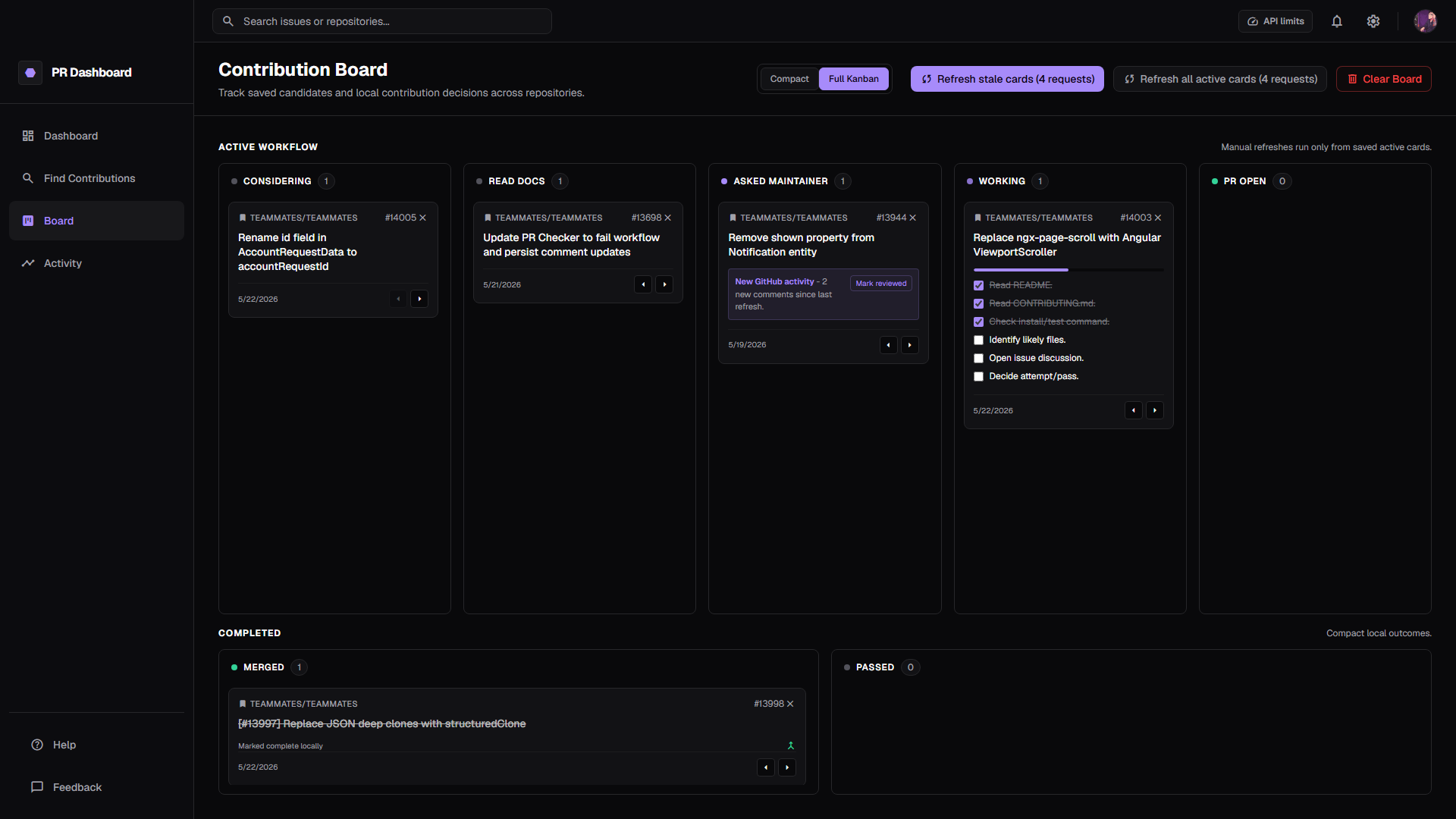The width and height of the screenshot is (1456, 819).
Task: Click PR Dashboard title link
Action: pos(92,73)
